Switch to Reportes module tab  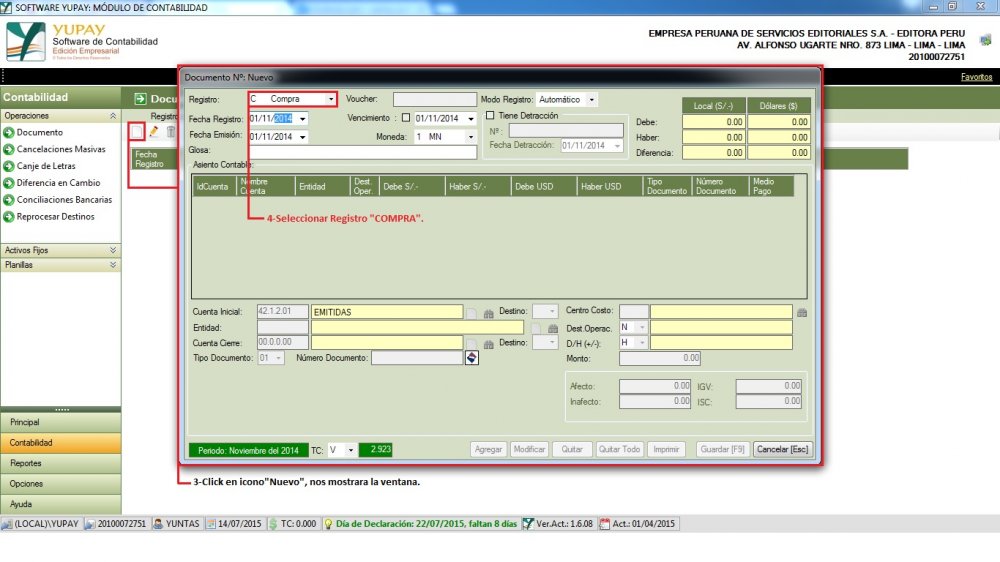(61, 463)
